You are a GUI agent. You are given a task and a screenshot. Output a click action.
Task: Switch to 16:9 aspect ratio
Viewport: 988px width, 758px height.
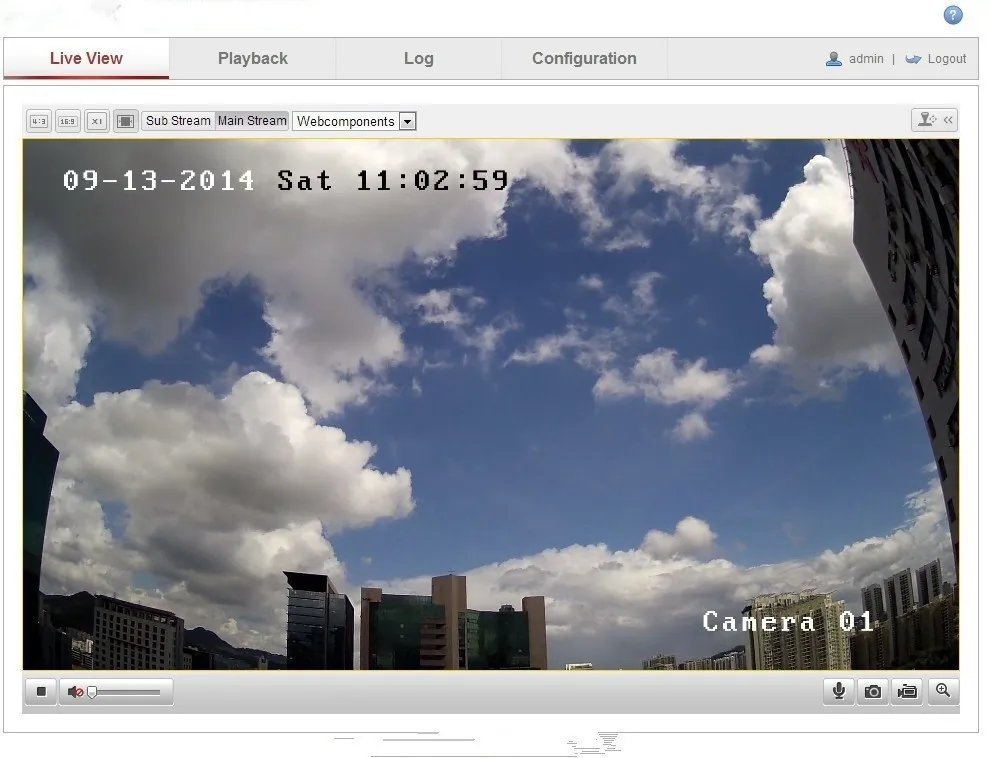tap(67, 121)
